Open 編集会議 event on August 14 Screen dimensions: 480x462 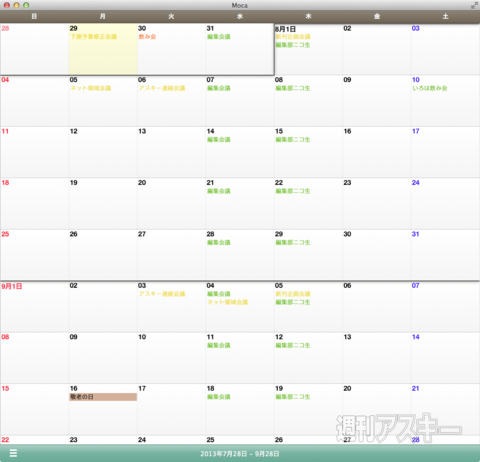(219, 140)
